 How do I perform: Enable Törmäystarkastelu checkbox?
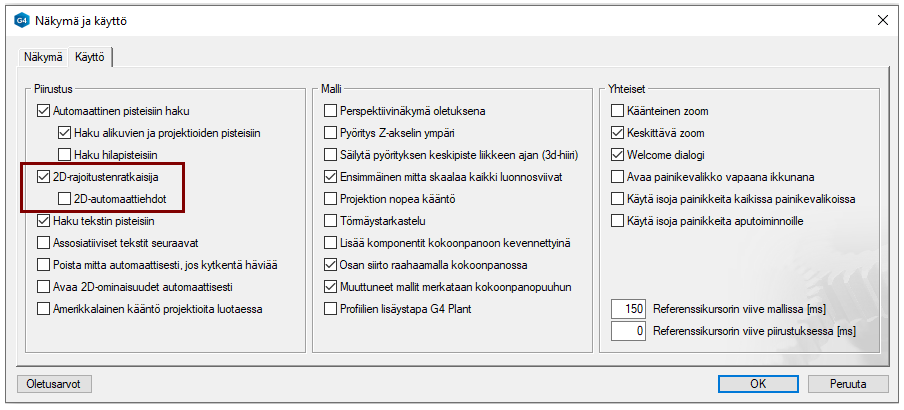pyautogui.click(x=331, y=221)
